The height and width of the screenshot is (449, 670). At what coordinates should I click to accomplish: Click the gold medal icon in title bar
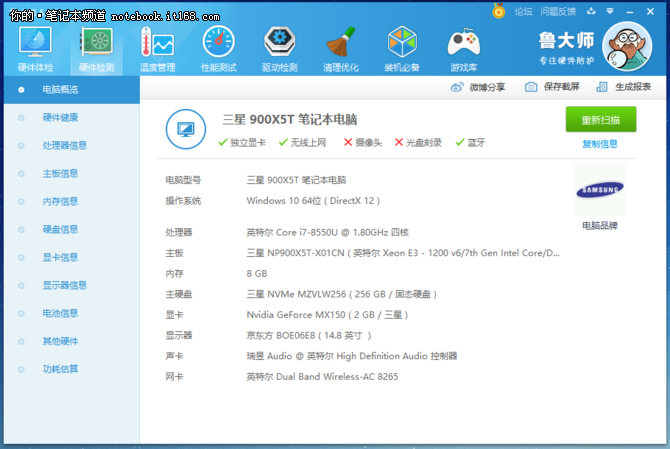click(499, 11)
